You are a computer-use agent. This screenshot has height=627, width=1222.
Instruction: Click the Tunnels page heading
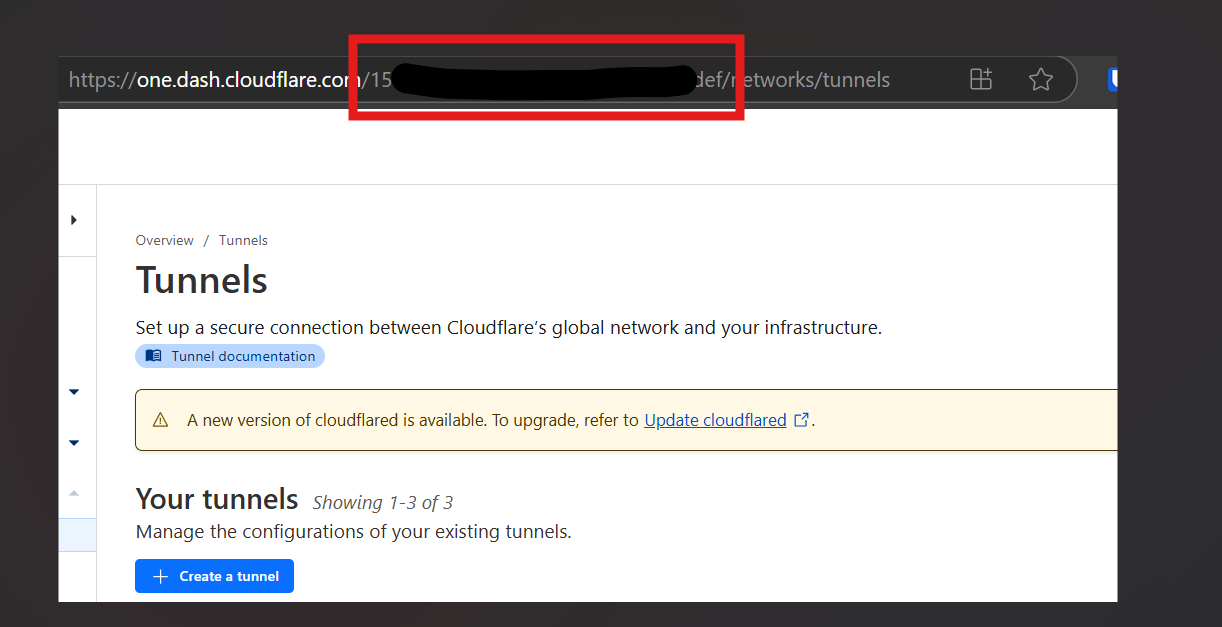pyautogui.click(x=202, y=281)
